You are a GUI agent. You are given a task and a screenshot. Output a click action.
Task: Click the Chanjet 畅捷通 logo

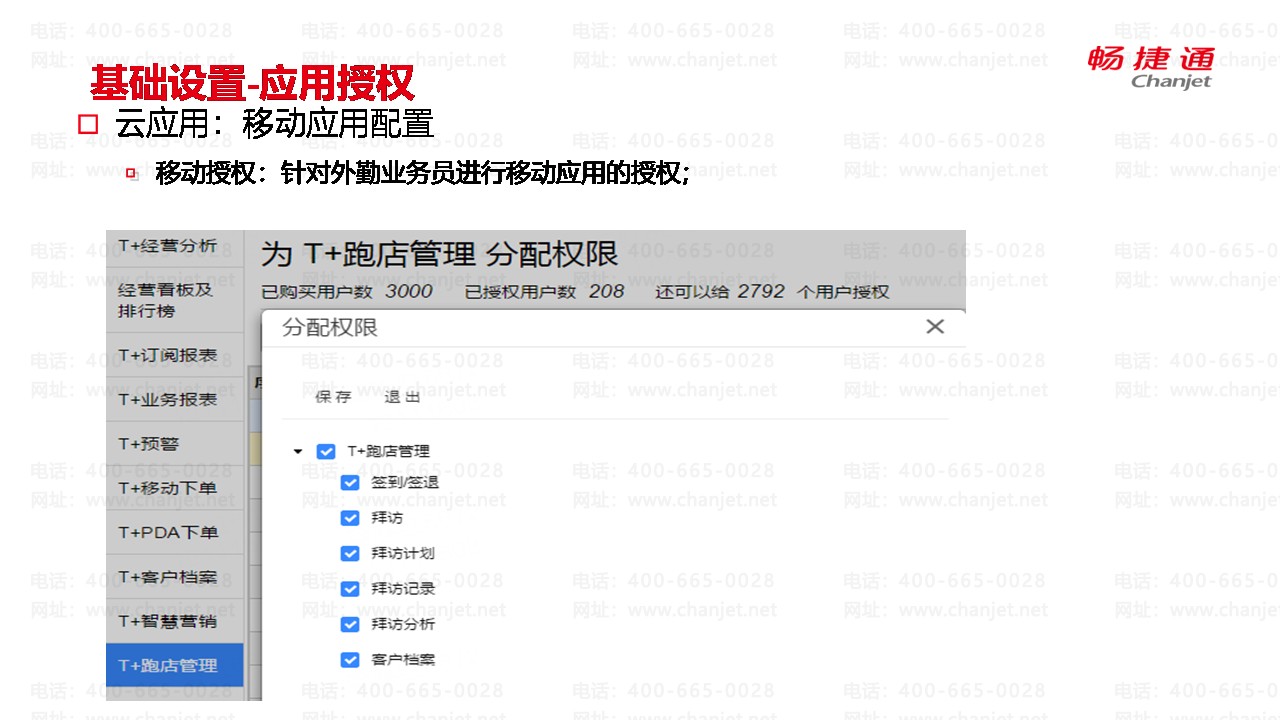pos(1151,67)
